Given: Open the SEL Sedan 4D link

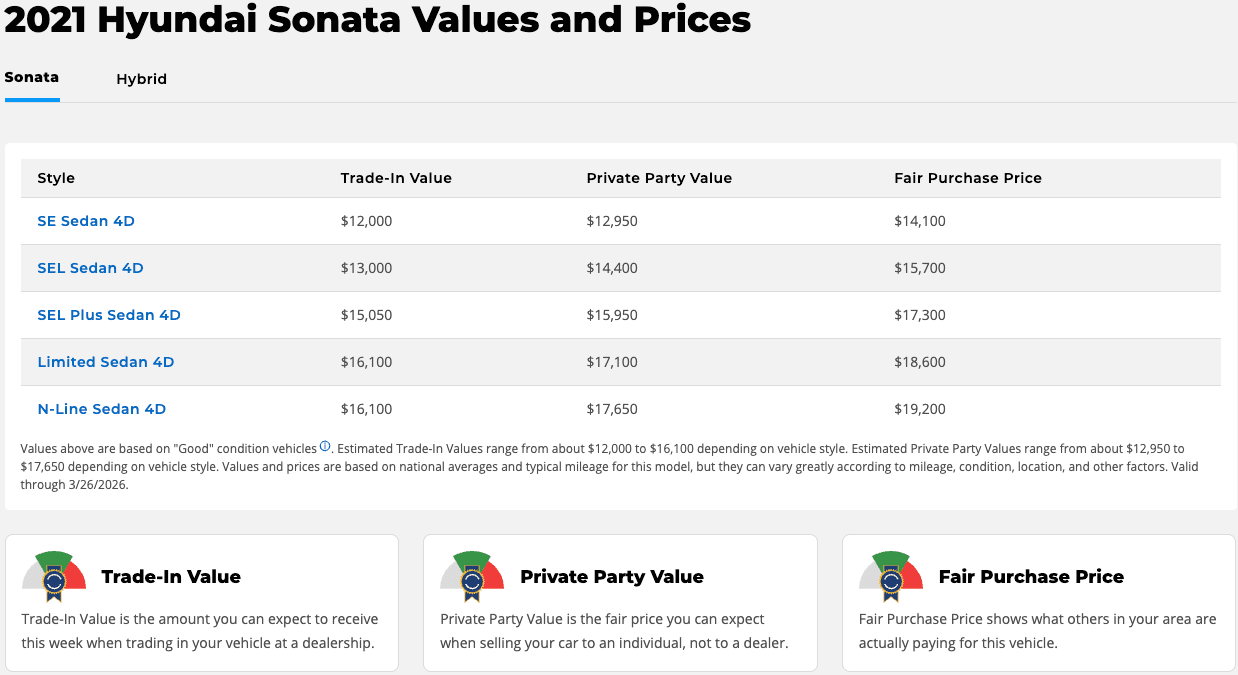Looking at the screenshot, I should [90, 268].
